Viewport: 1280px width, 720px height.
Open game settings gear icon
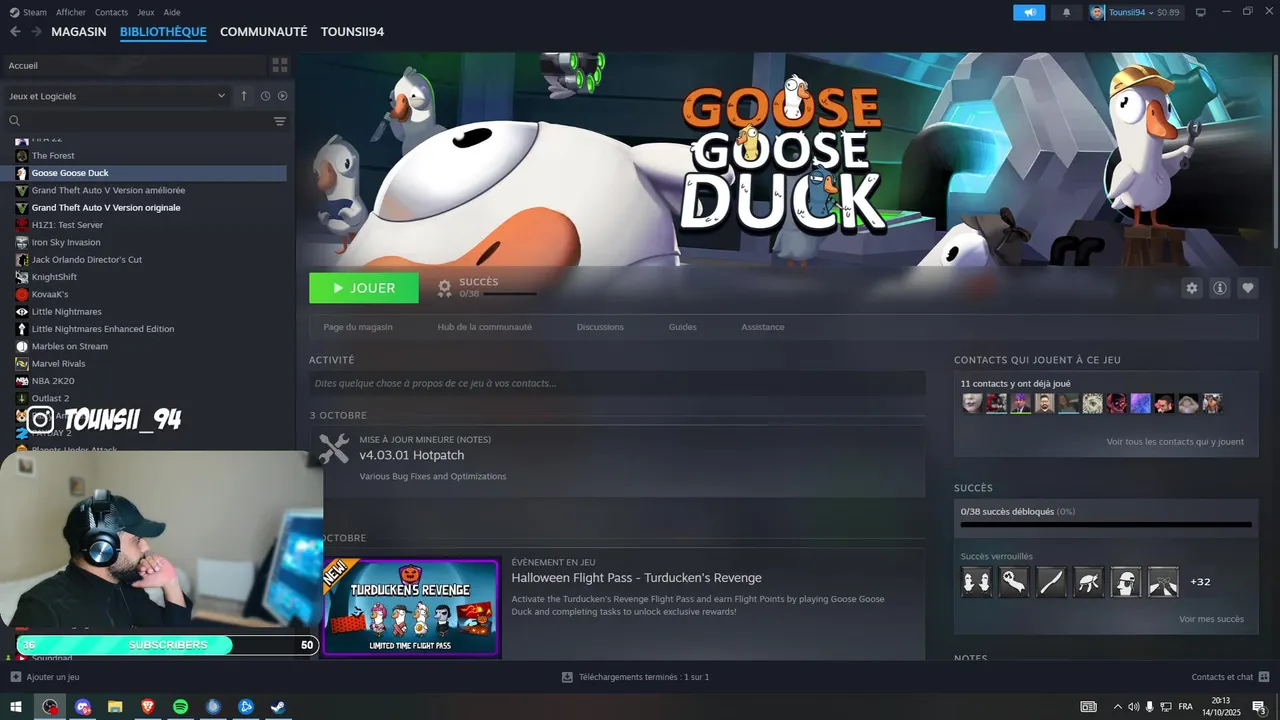(x=1192, y=288)
